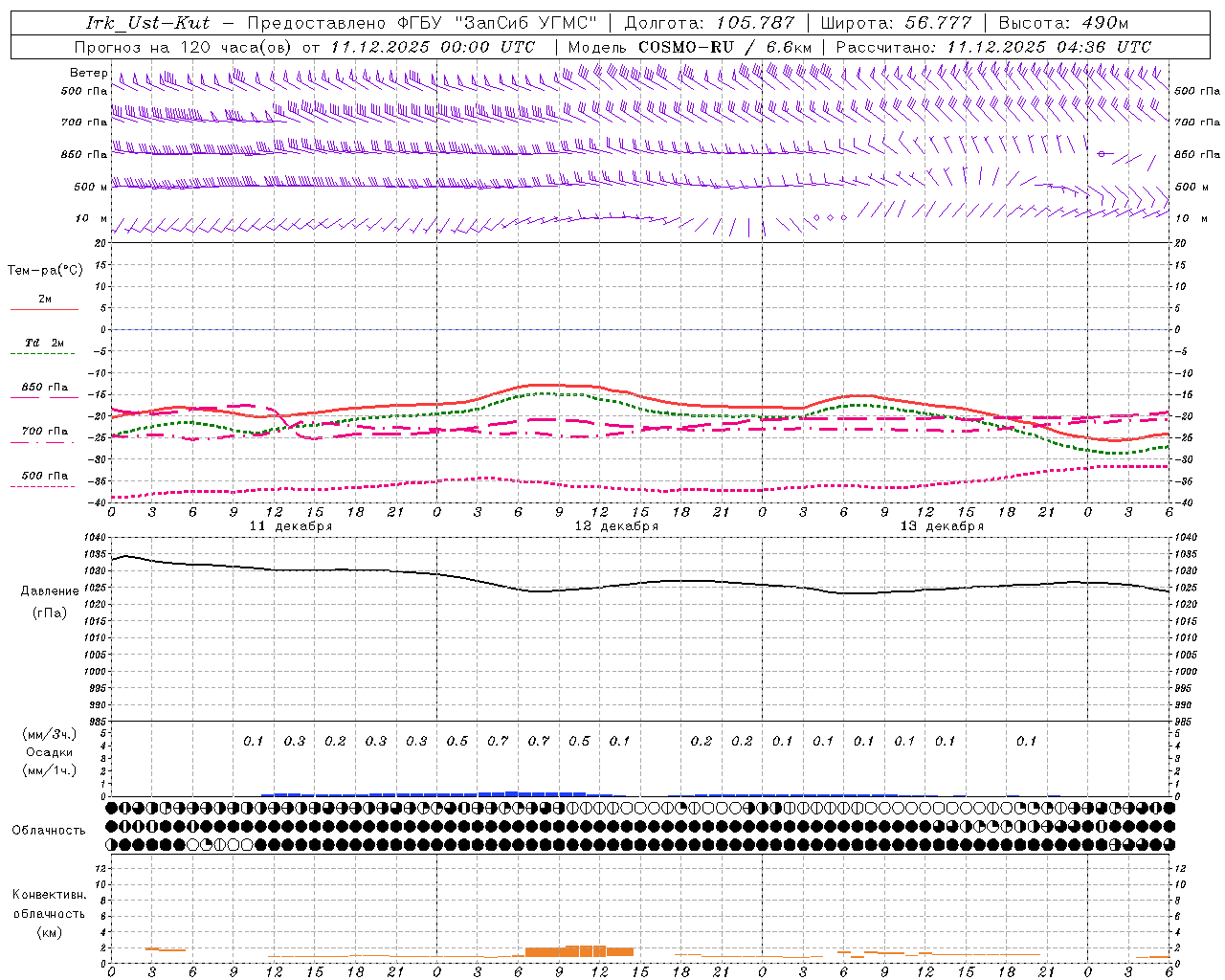Click the (мм/1ч.) precipitation unit label
Viewport: 1225px width, 980px height.
pyautogui.click(x=50, y=770)
